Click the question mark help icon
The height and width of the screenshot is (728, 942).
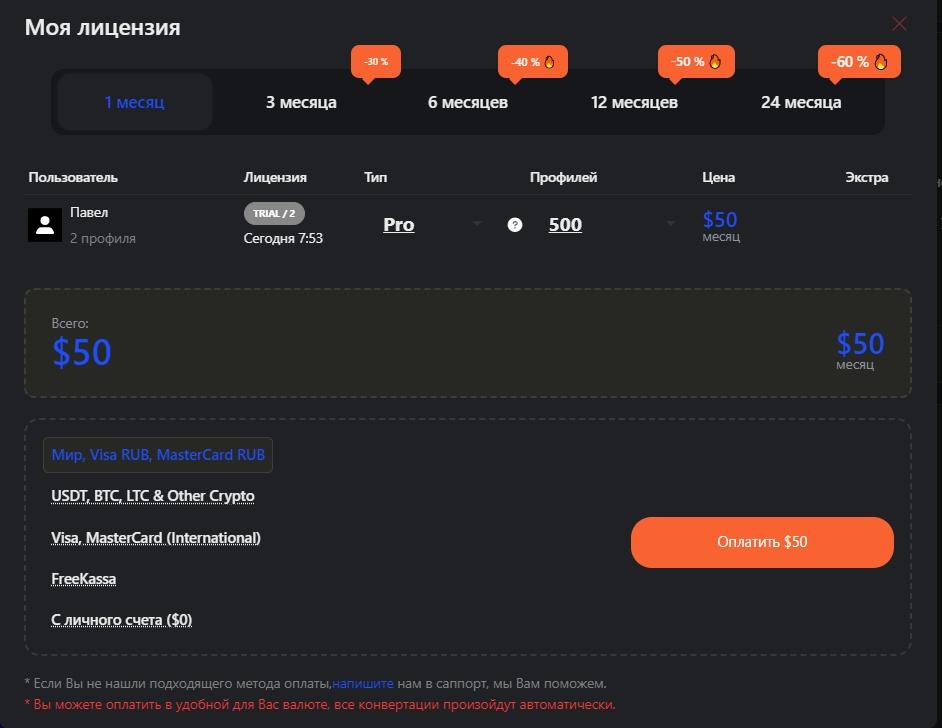click(515, 225)
